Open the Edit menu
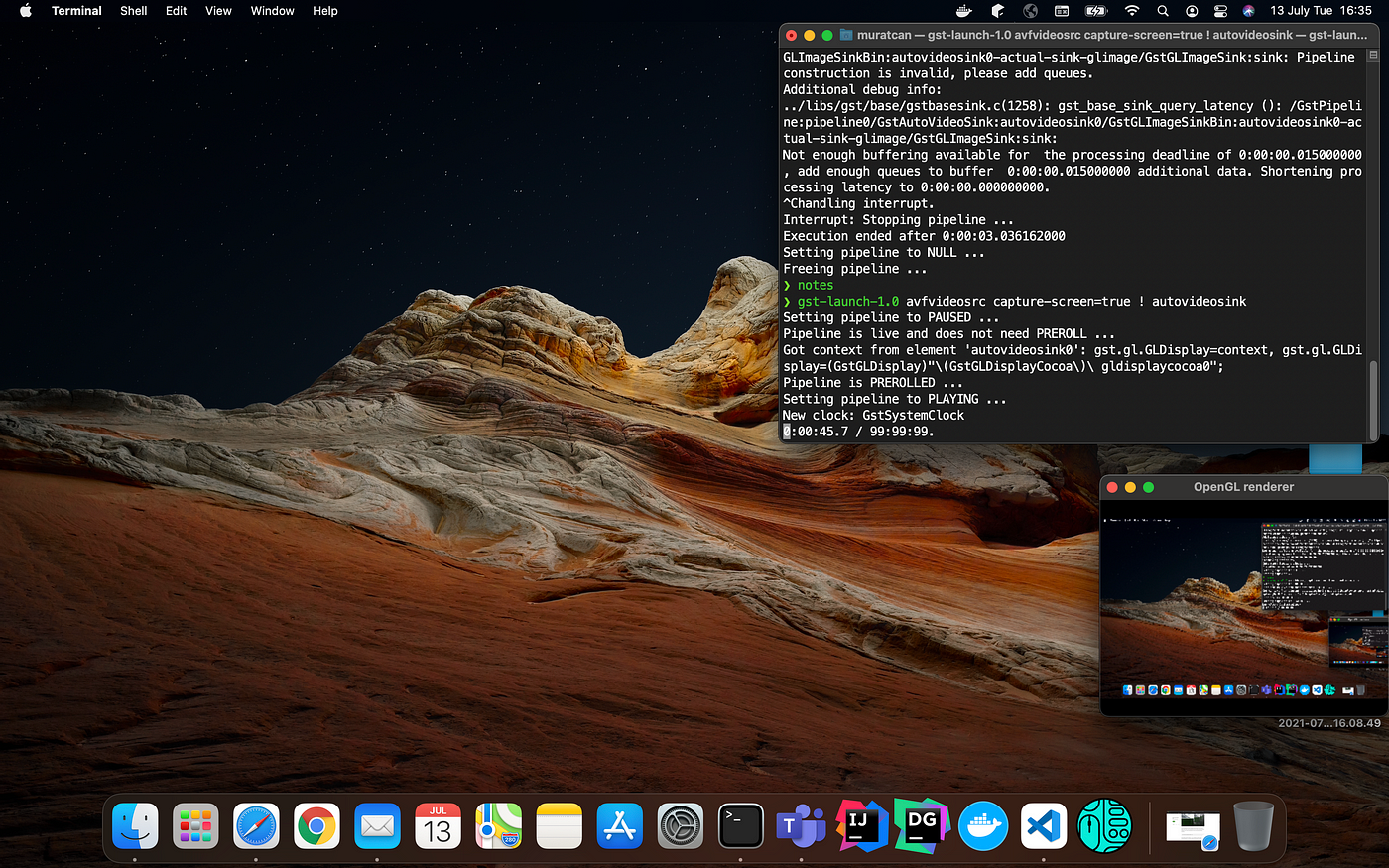Viewport: 1389px width, 868px height. pos(177,11)
